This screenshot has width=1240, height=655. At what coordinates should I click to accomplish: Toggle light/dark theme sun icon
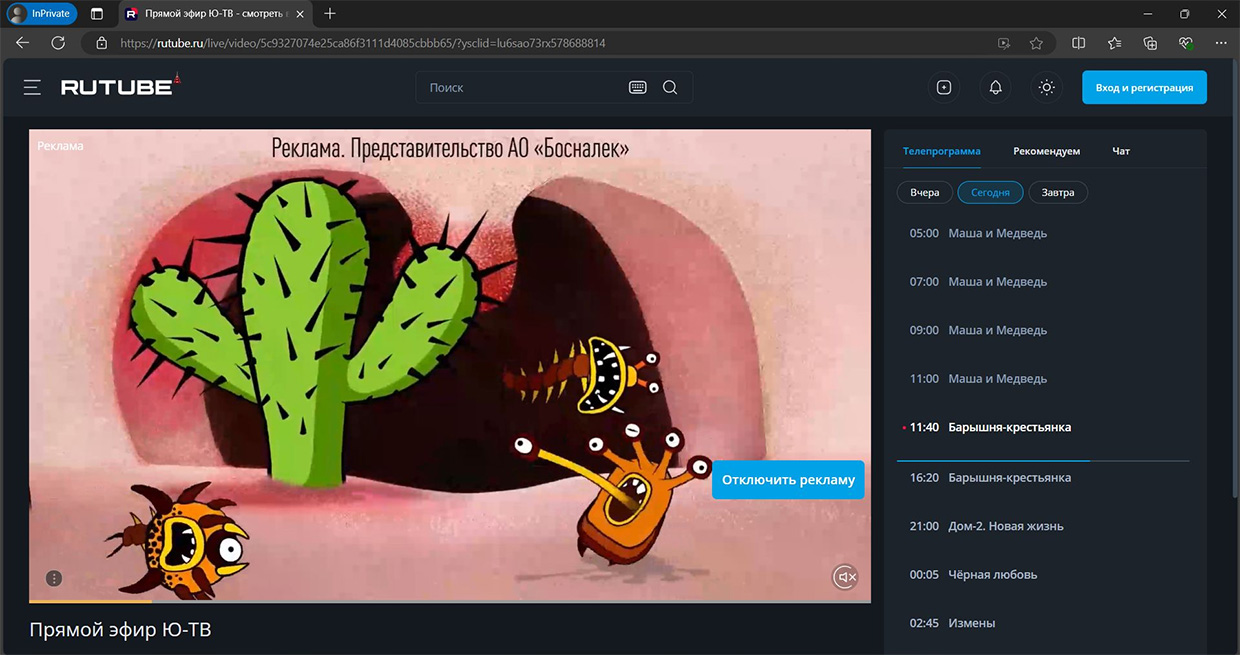[1046, 88]
